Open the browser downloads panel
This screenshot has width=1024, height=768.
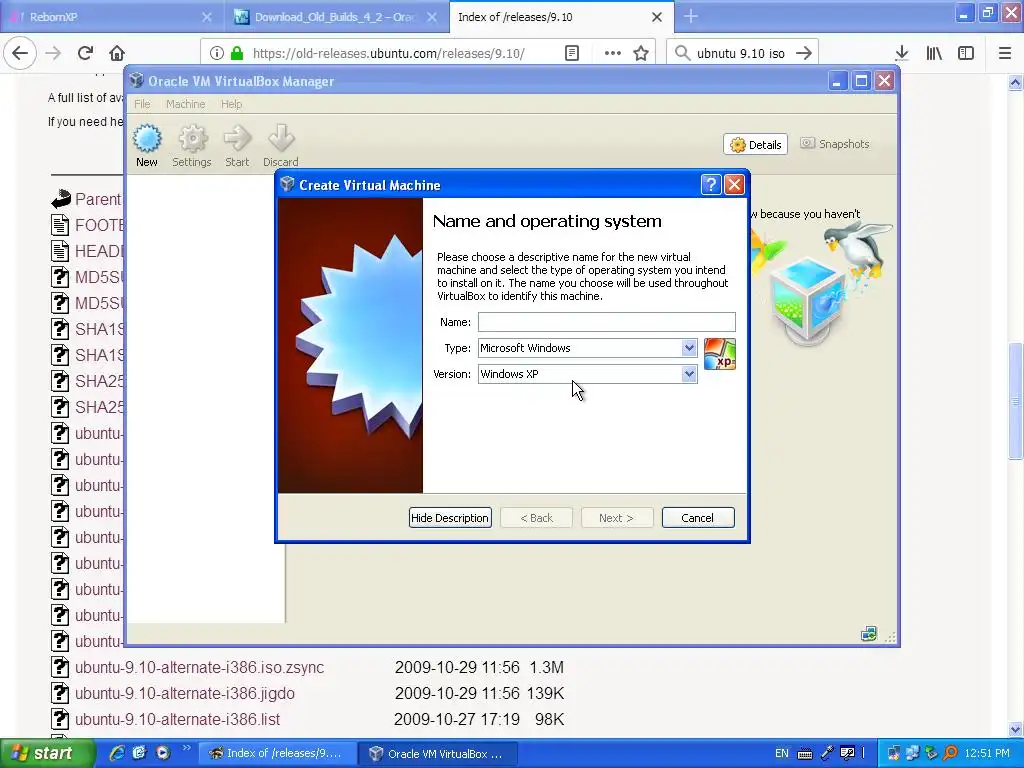(x=902, y=53)
